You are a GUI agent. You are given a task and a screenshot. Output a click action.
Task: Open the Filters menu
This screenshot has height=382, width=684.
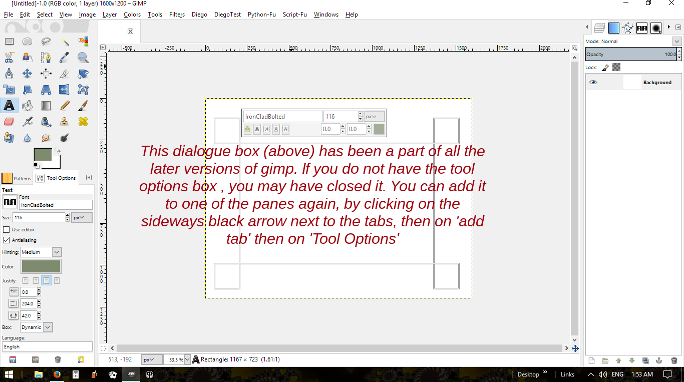177,14
